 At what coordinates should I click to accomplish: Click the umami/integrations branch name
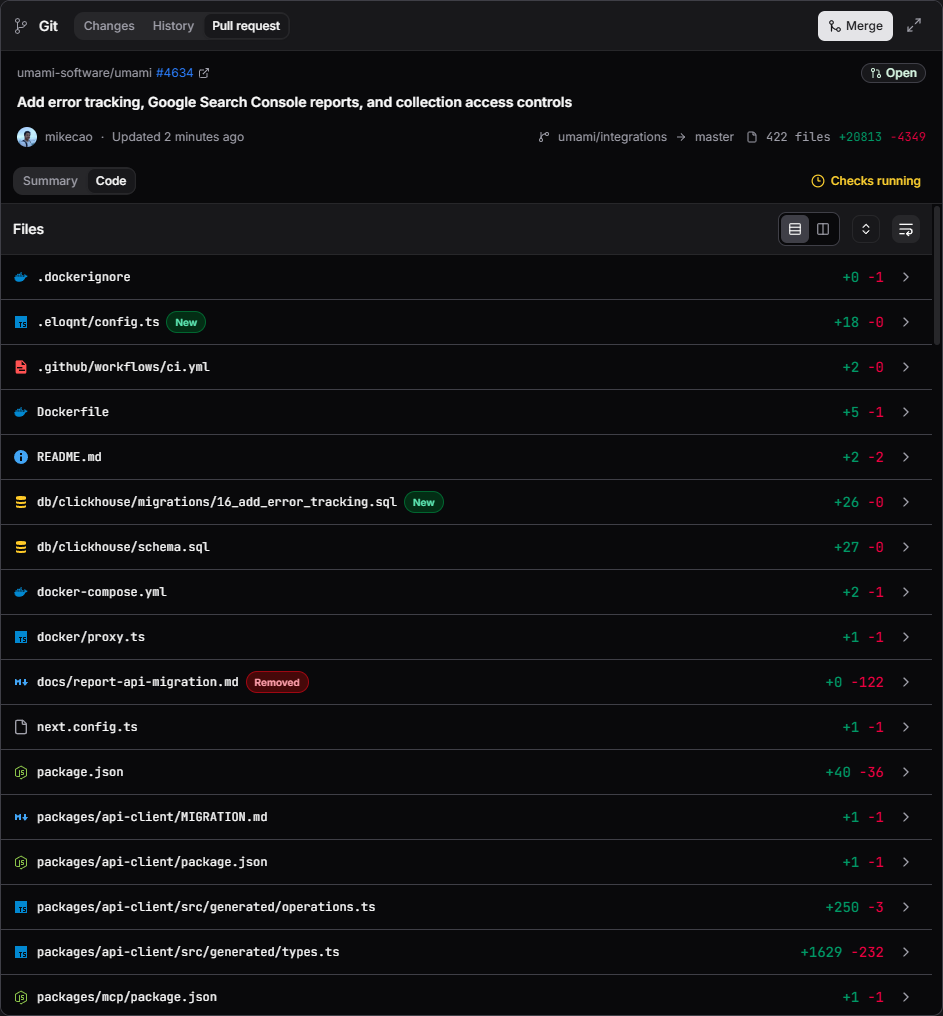(x=612, y=137)
